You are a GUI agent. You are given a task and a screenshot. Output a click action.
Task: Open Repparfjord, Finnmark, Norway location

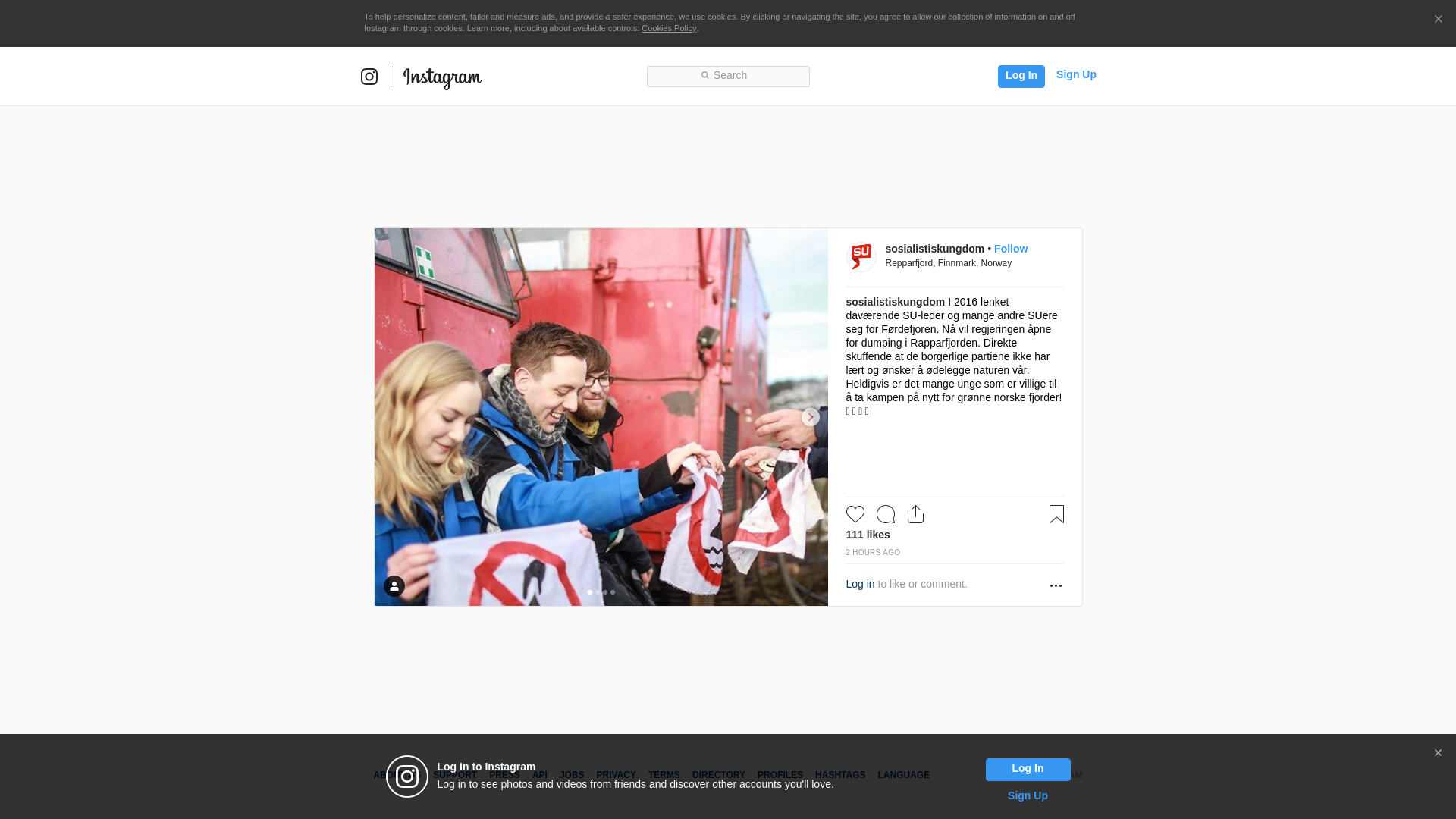pos(948,263)
